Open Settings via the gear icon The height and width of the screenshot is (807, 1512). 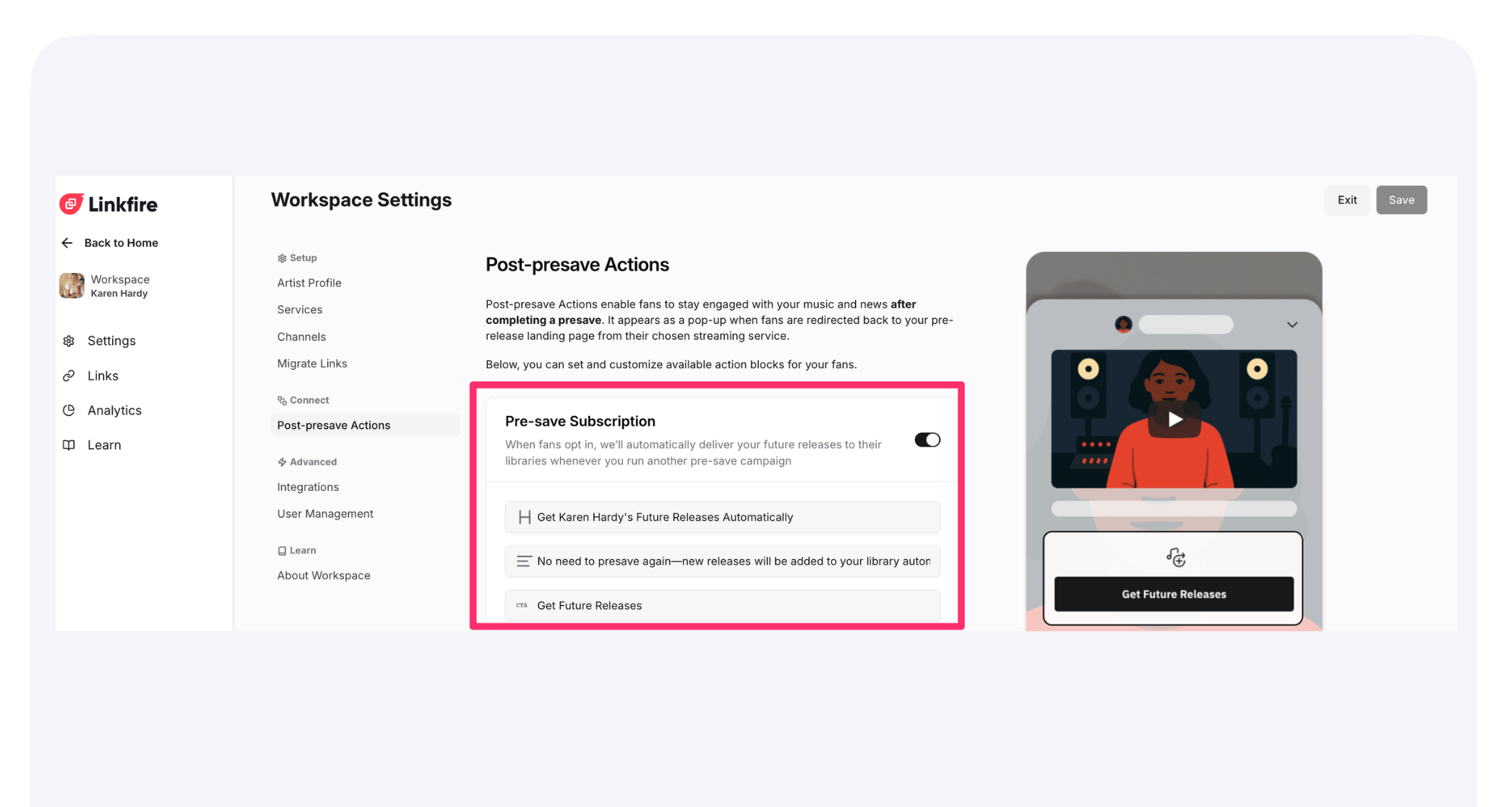[x=69, y=341]
